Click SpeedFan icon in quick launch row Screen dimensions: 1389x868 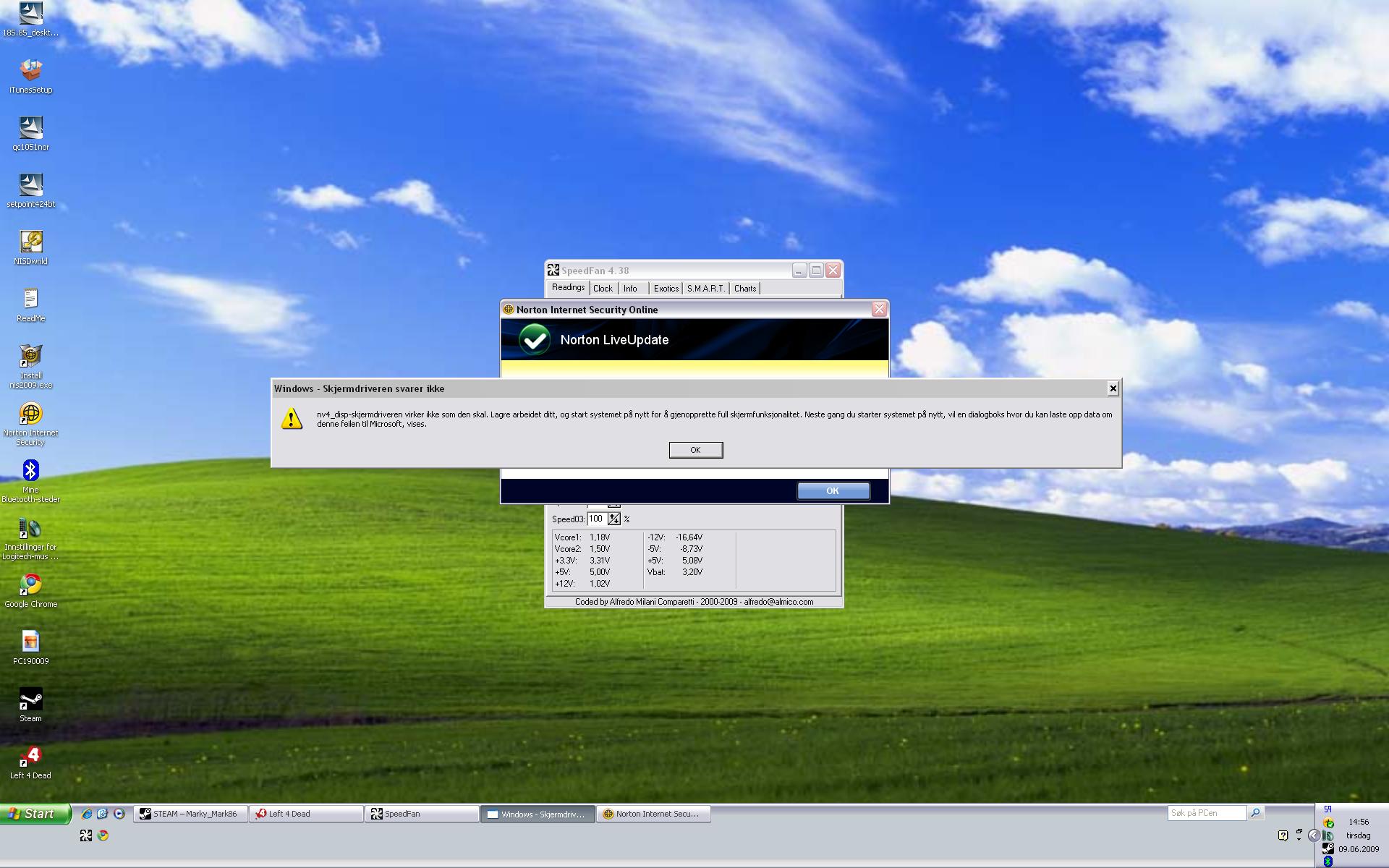(85, 835)
